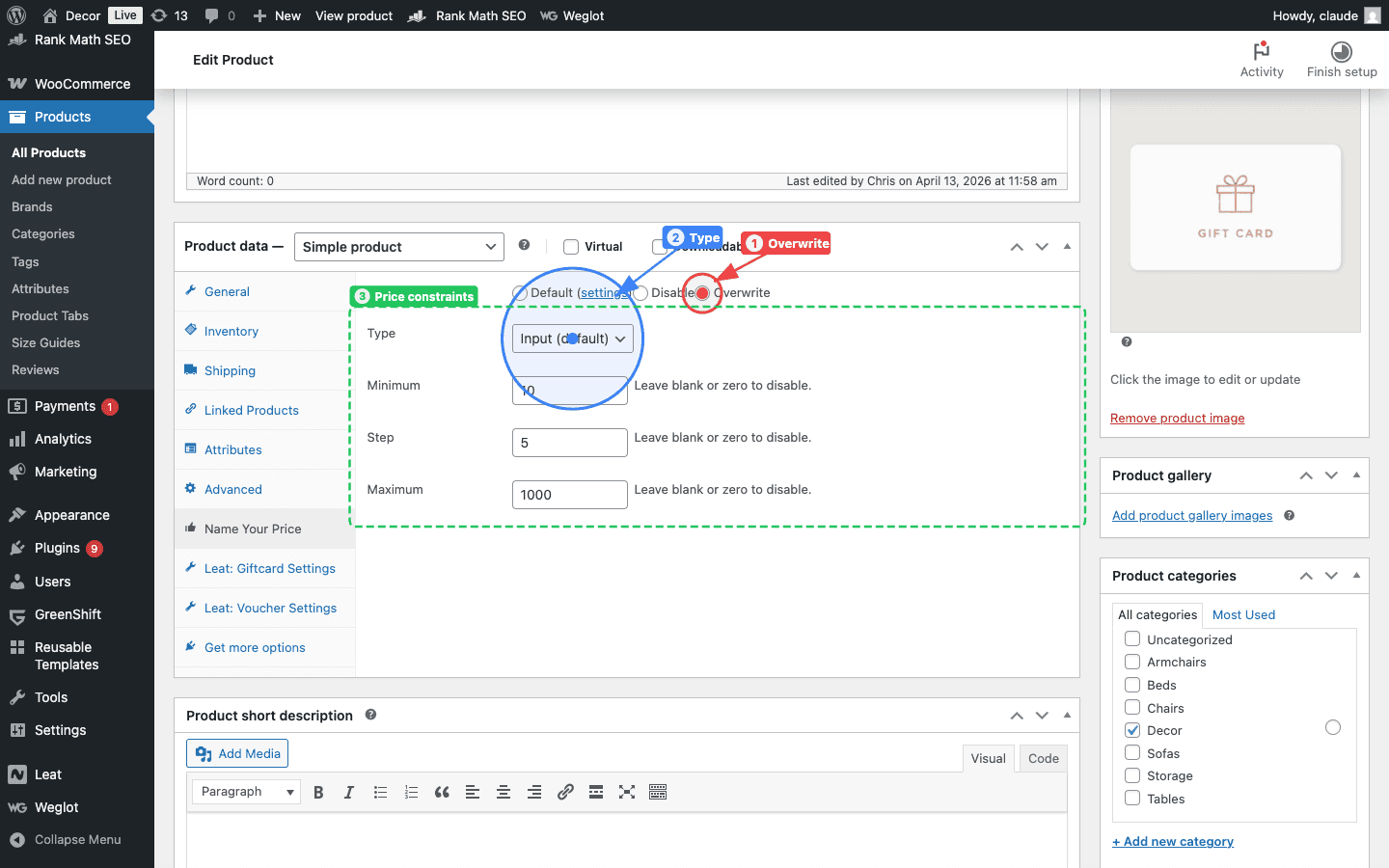Select the Default price constraints radio
This screenshot has width=1389, height=868.
click(x=520, y=293)
